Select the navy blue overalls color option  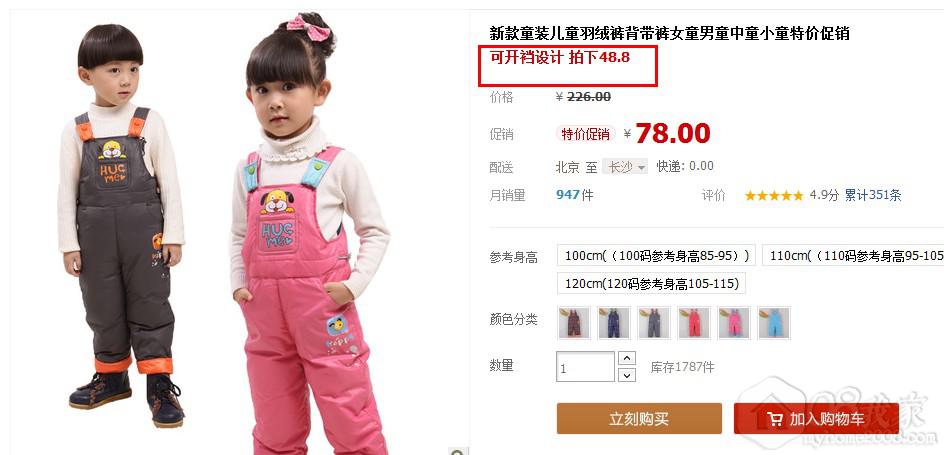pos(614,323)
